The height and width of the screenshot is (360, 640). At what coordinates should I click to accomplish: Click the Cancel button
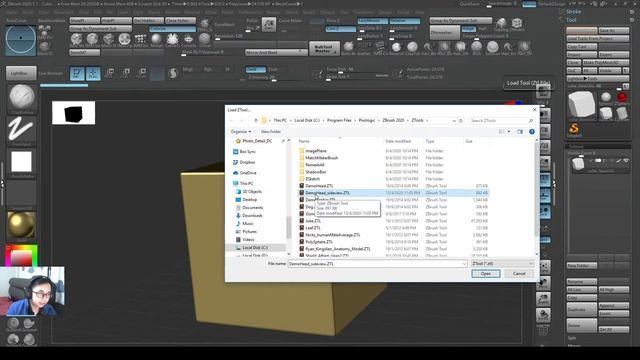[519, 273]
